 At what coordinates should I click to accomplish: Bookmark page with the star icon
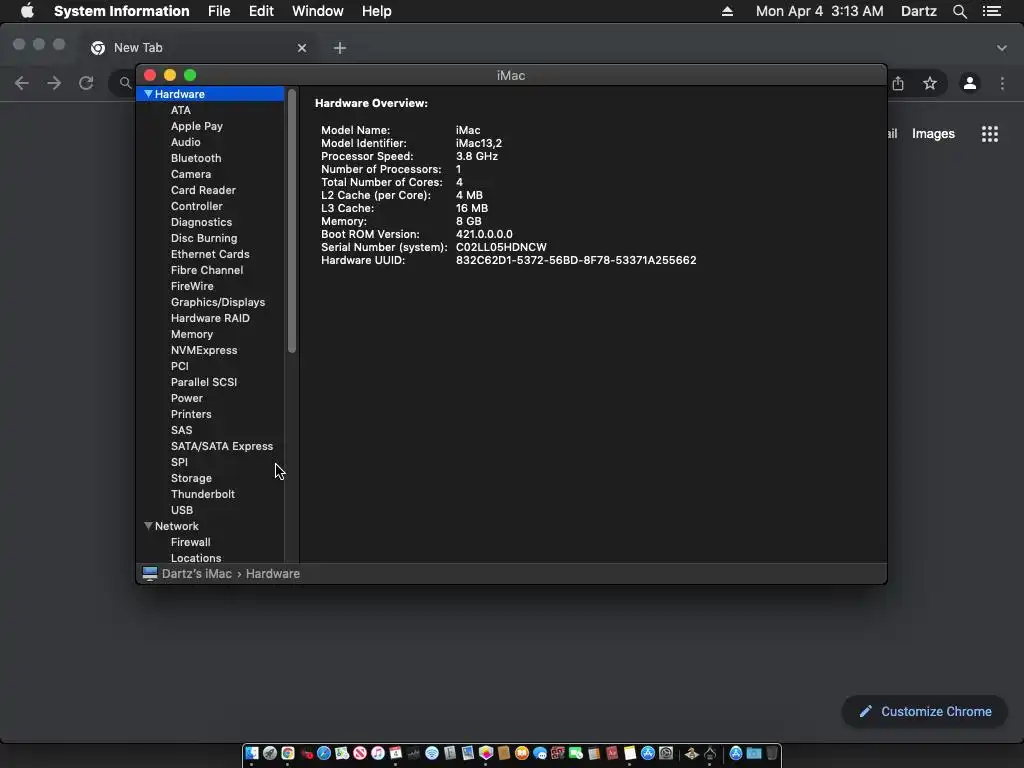coord(930,83)
